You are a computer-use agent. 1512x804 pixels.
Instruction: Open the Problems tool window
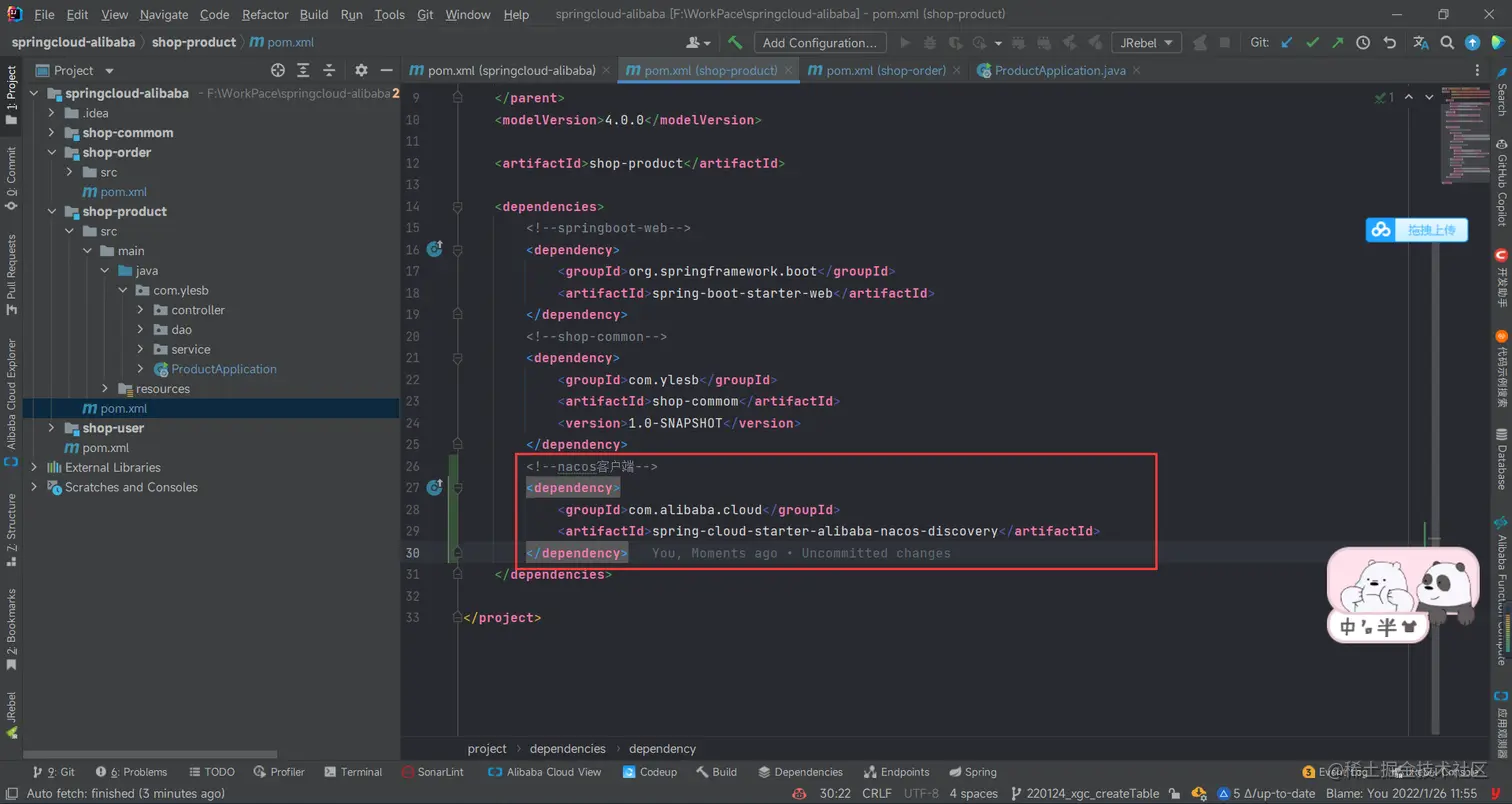tap(131, 772)
